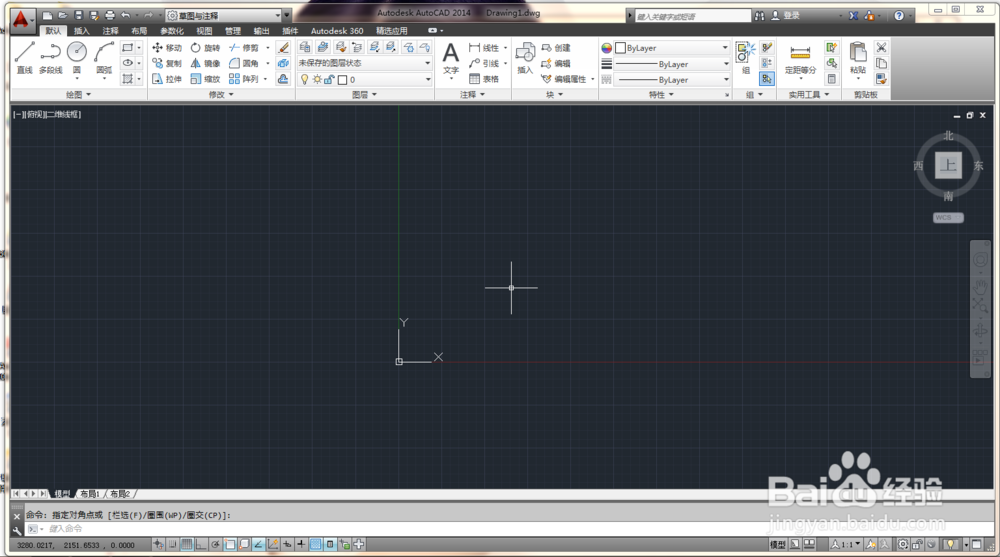Click the Leader (引线) tool
This screenshot has height=557, width=1000.
point(483,63)
